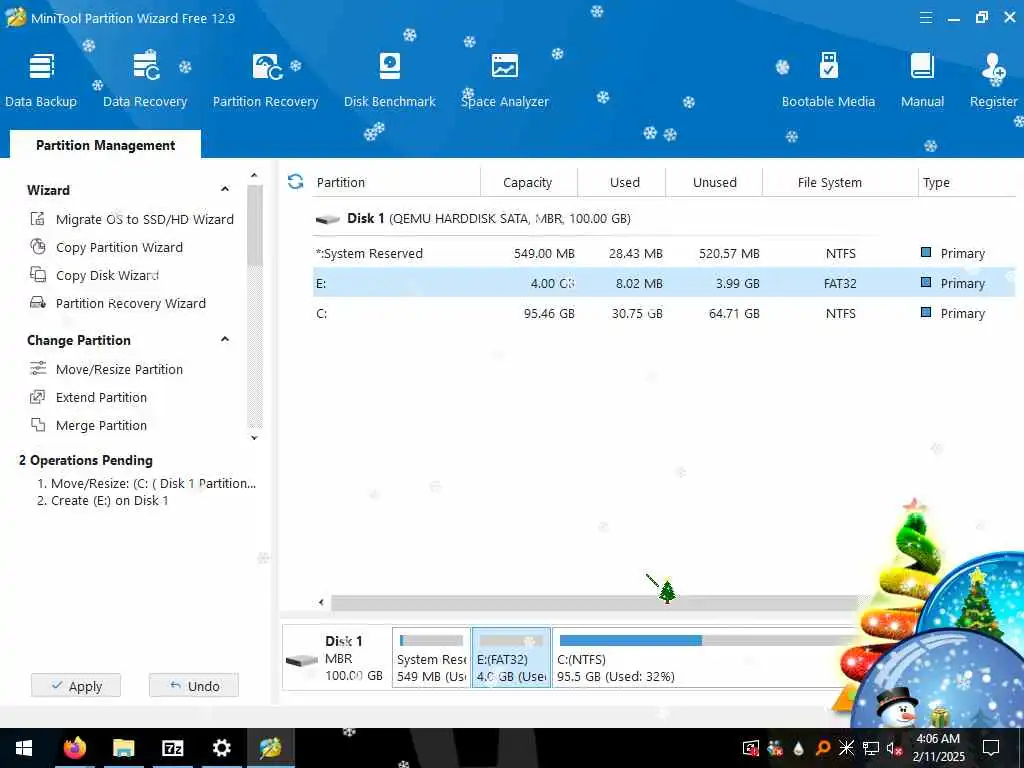Sort by the Partition column header
1024x768 pixels.
point(396,182)
